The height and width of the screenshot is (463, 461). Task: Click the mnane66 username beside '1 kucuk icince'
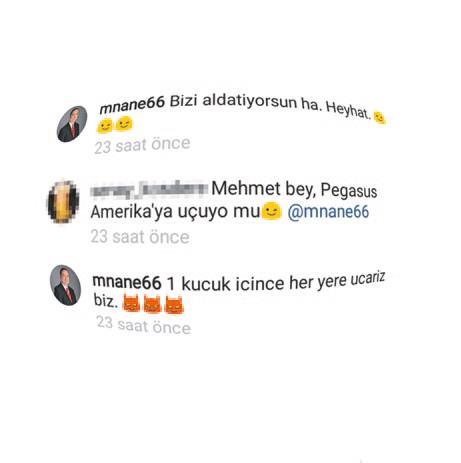[127, 282]
